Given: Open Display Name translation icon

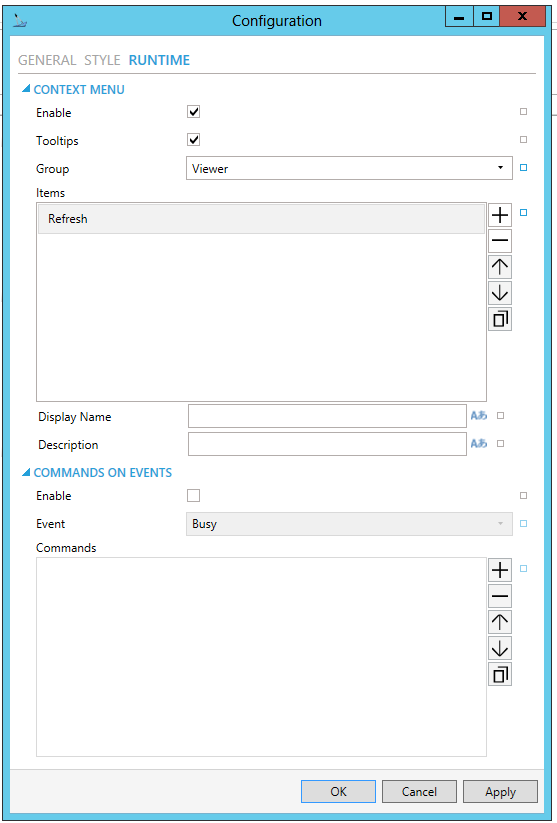Looking at the screenshot, I should click(x=478, y=416).
